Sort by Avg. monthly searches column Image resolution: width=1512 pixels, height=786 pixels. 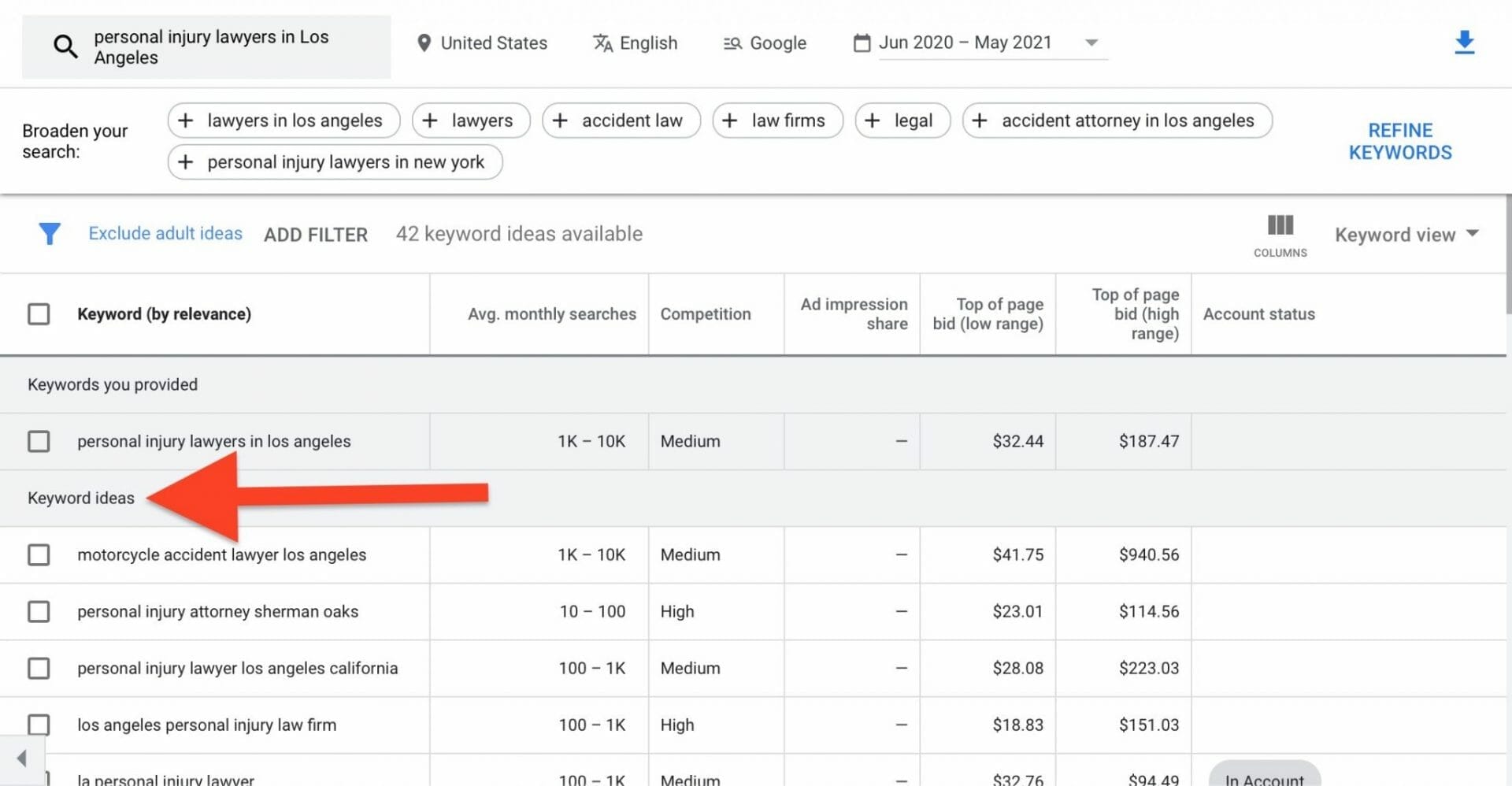pos(551,314)
